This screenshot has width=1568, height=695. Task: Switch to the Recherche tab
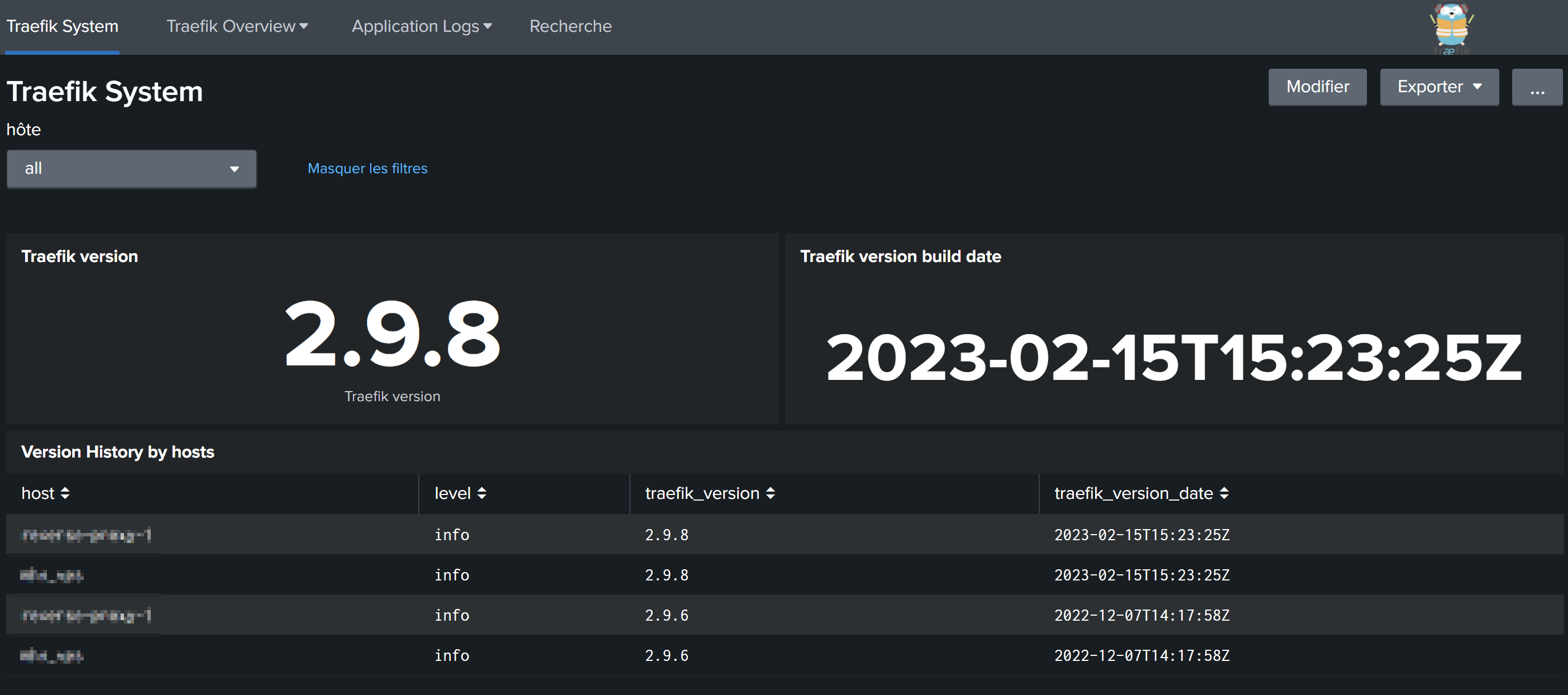570,26
